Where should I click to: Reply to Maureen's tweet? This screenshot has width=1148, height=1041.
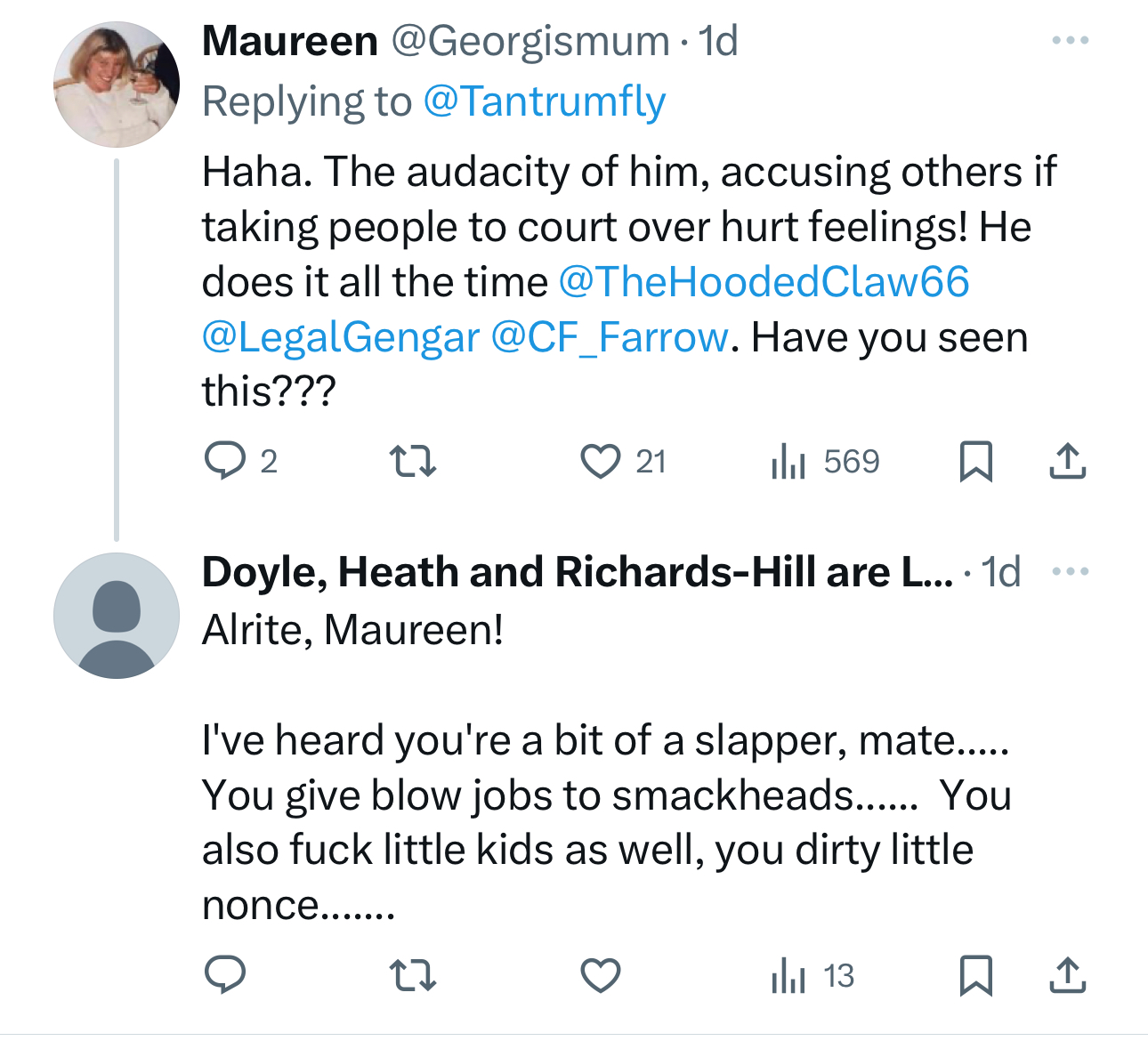tap(225, 461)
